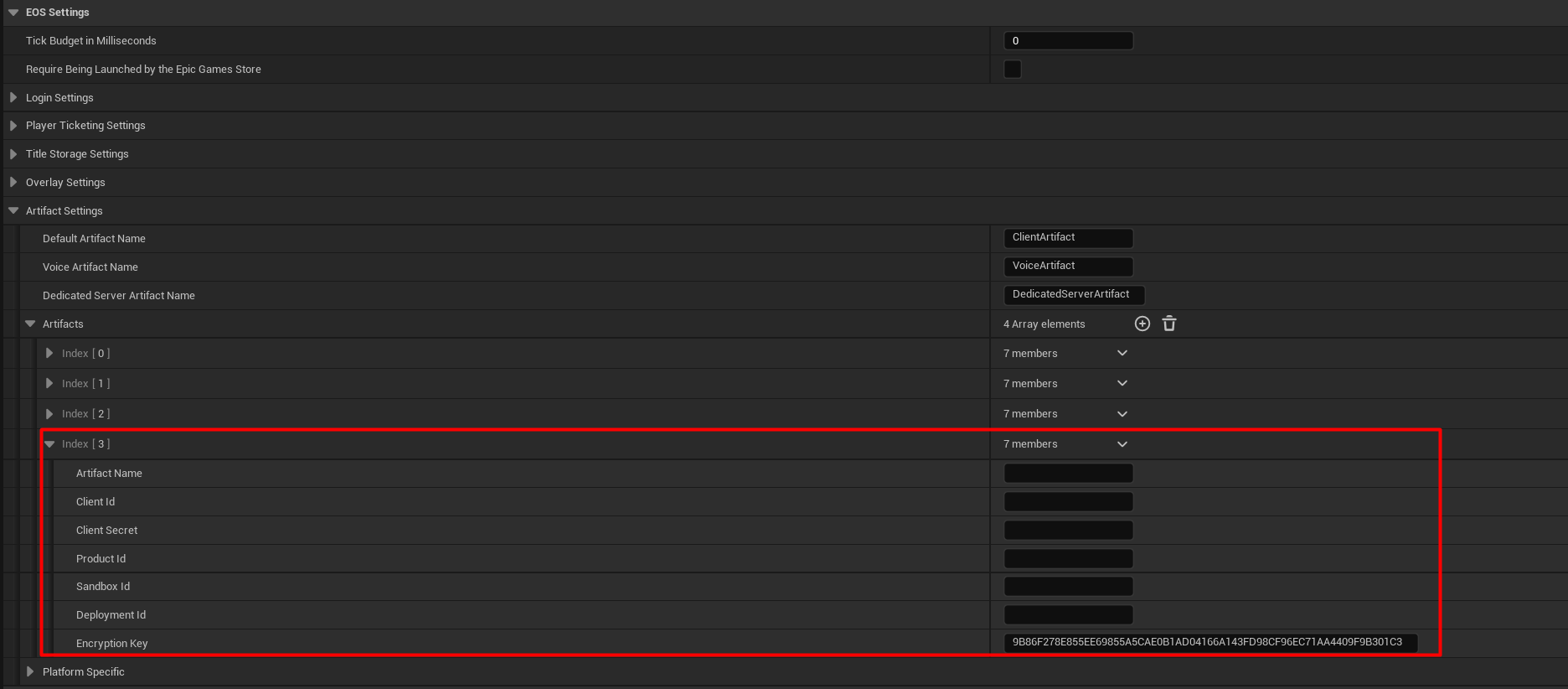
Task: Expand the Platform Specific section
Action: (x=30, y=672)
